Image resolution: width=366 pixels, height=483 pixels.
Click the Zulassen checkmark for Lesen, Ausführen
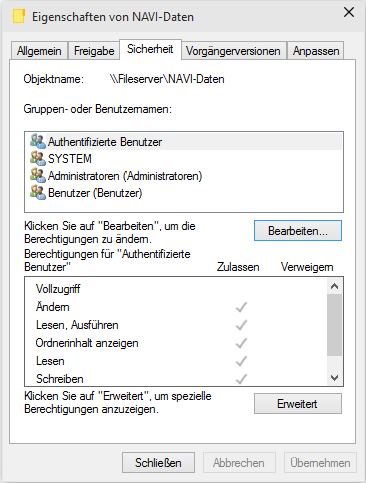[241, 325]
